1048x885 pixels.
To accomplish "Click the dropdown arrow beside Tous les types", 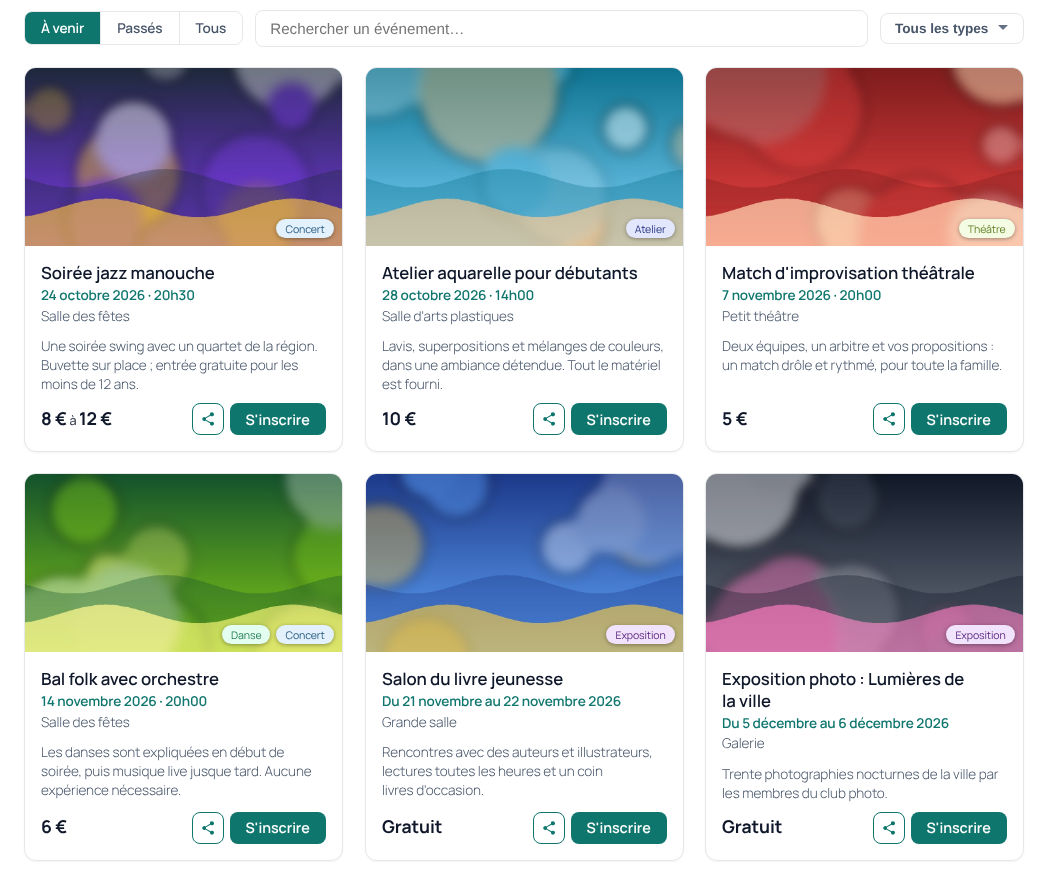I will [1003, 28].
